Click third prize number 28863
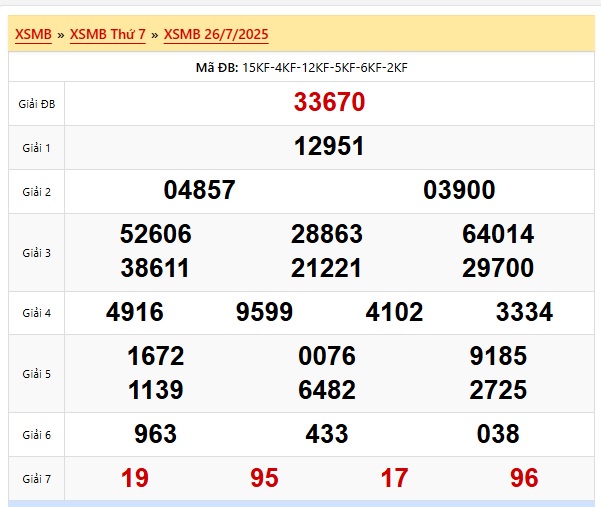This screenshot has height=507, width=601. (327, 234)
